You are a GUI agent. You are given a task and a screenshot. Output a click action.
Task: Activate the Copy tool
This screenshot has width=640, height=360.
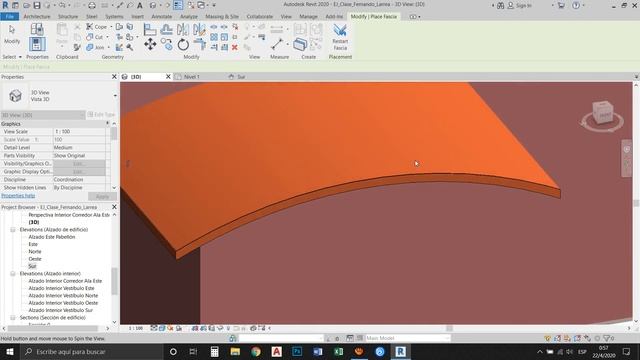point(166,44)
